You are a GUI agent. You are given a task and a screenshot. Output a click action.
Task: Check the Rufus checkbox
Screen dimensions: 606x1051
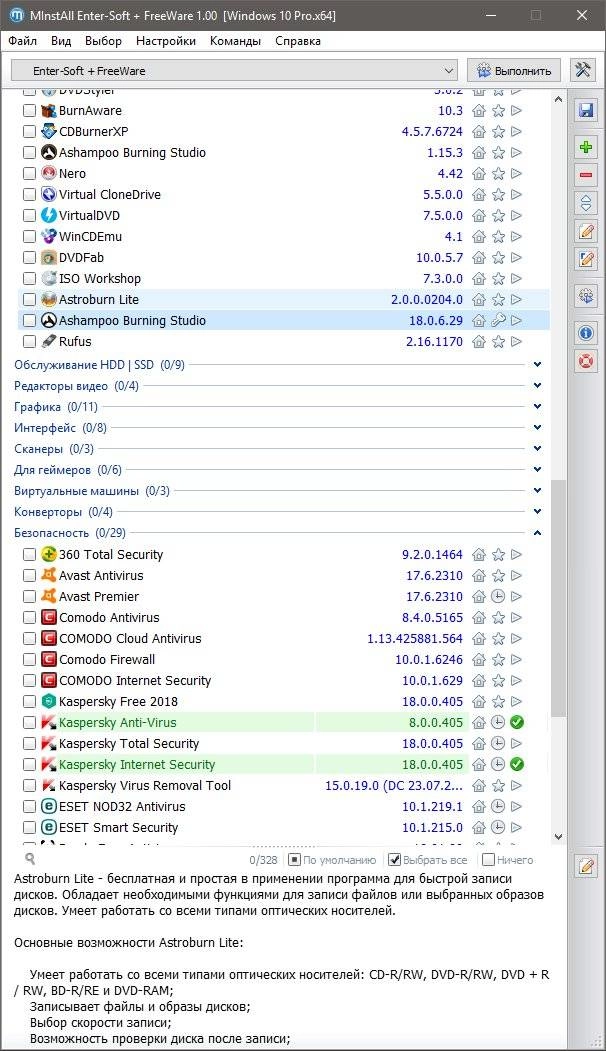[29, 341]
